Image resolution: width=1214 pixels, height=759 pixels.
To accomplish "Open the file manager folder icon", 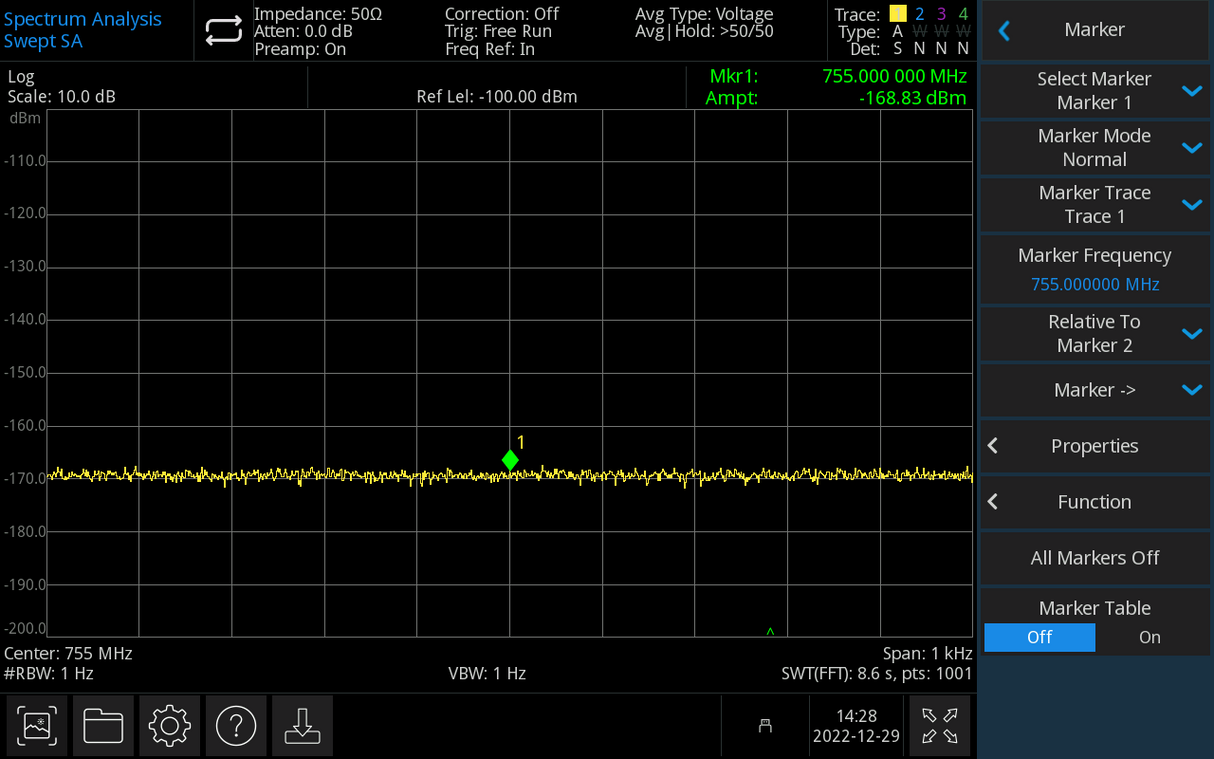I will point(103,726).
